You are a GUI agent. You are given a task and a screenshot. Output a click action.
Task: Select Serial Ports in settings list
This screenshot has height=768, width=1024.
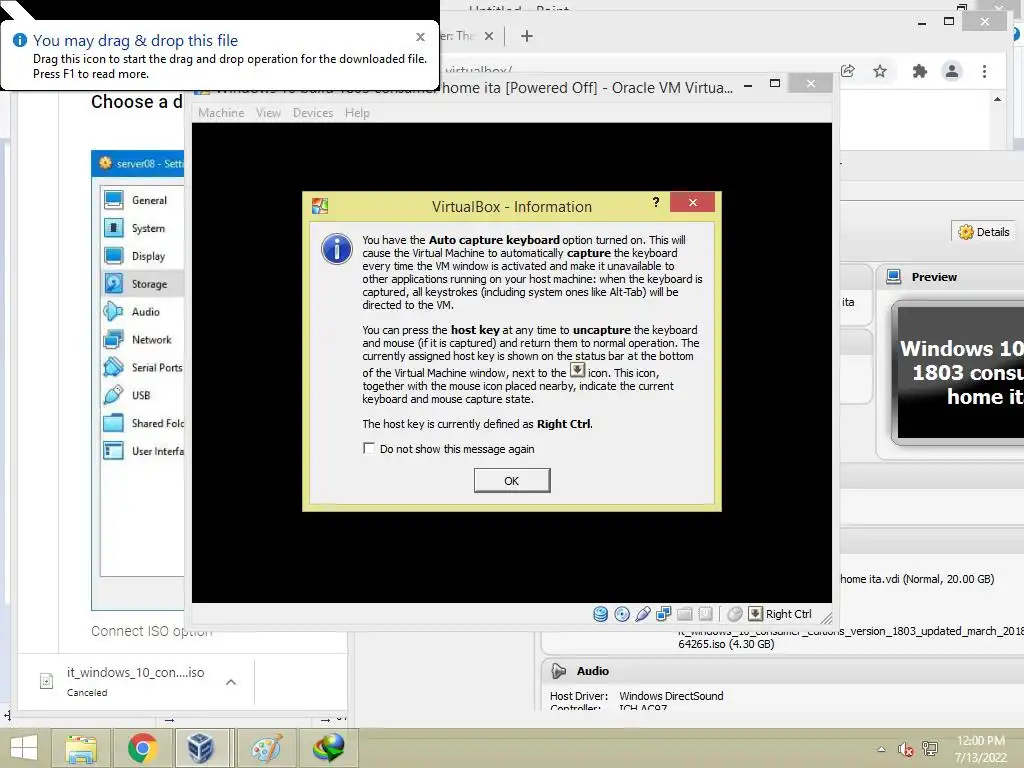142,367
